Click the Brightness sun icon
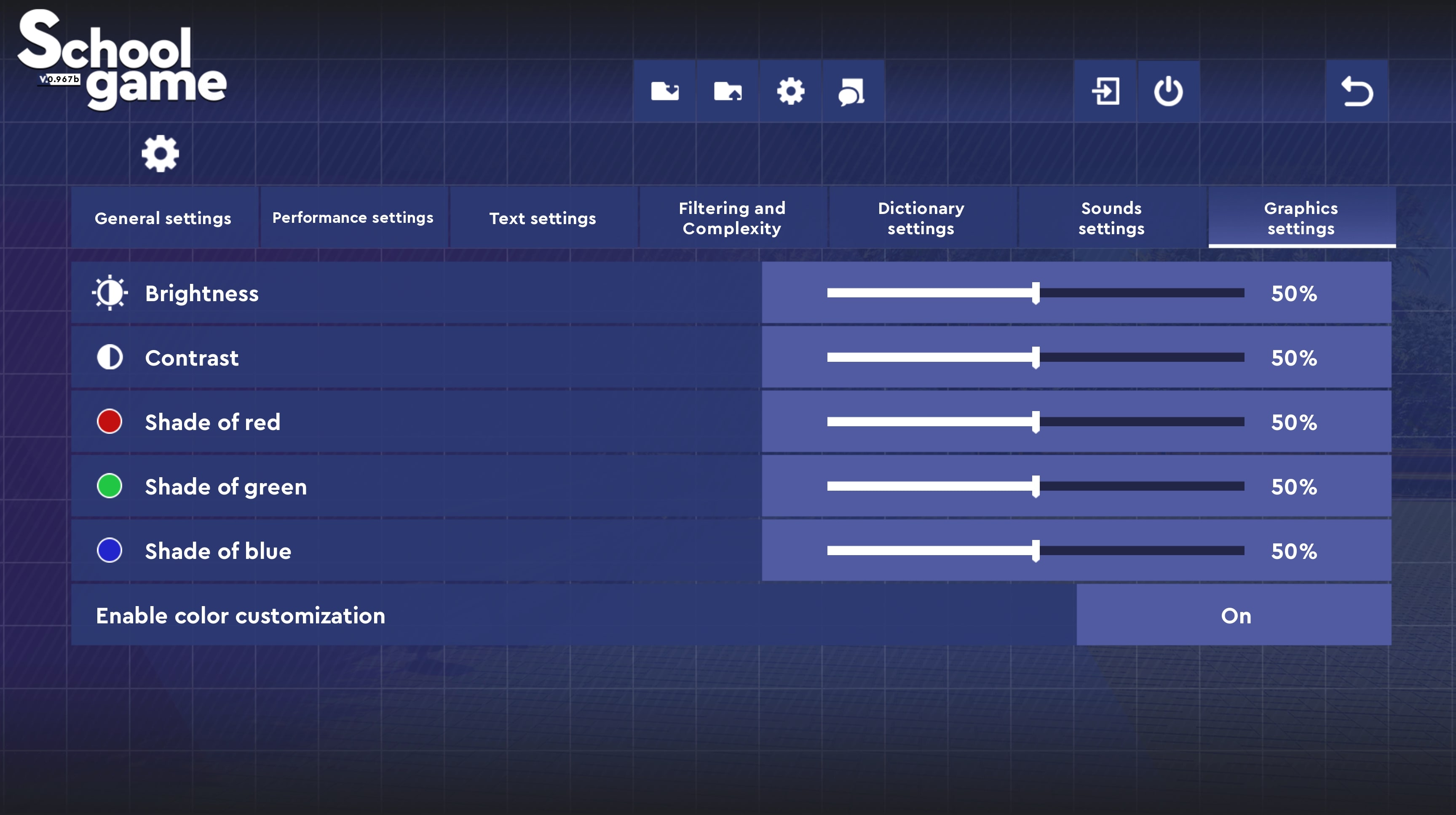1456x815 pixels. [110, 293]
